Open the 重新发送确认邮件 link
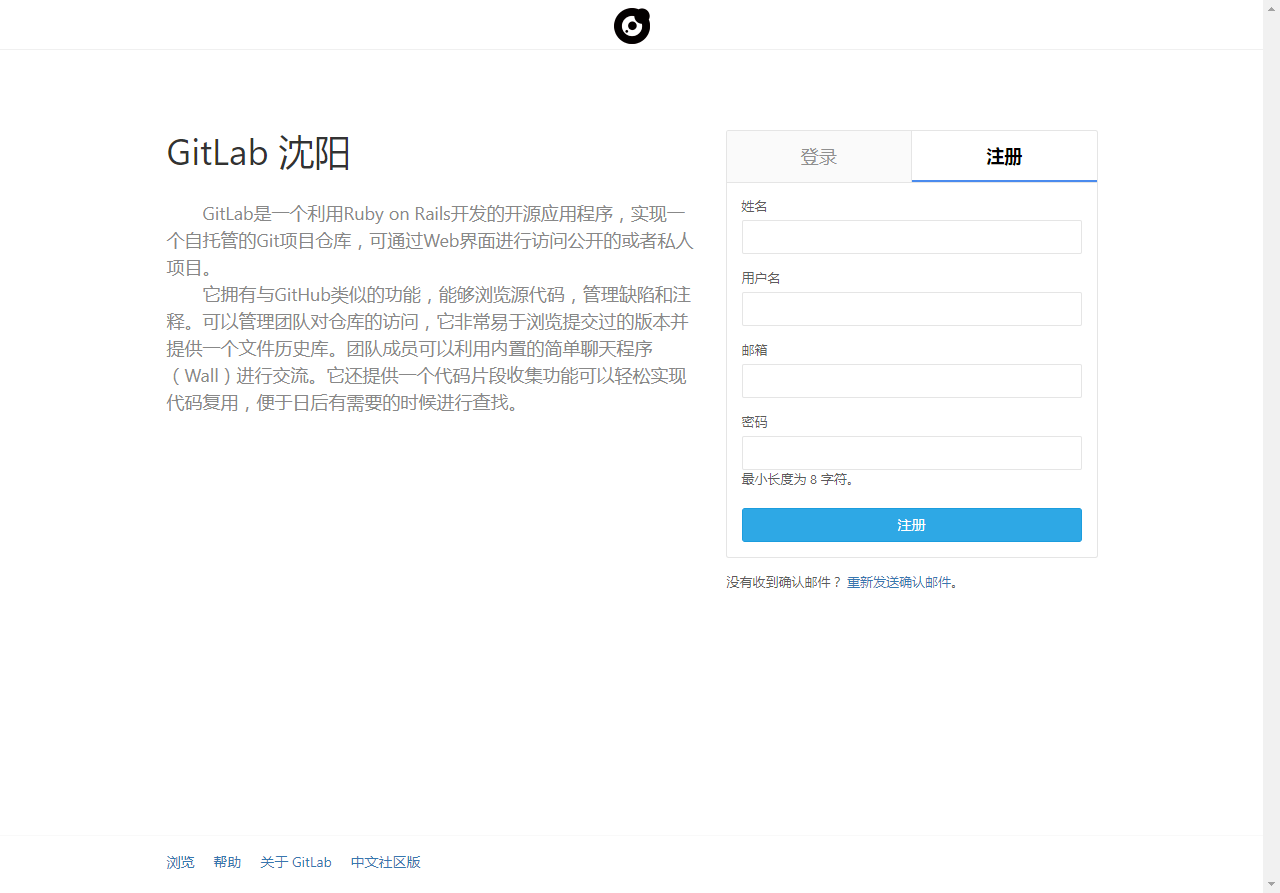Screen dimensions: 1280x893 coord(899,582)
